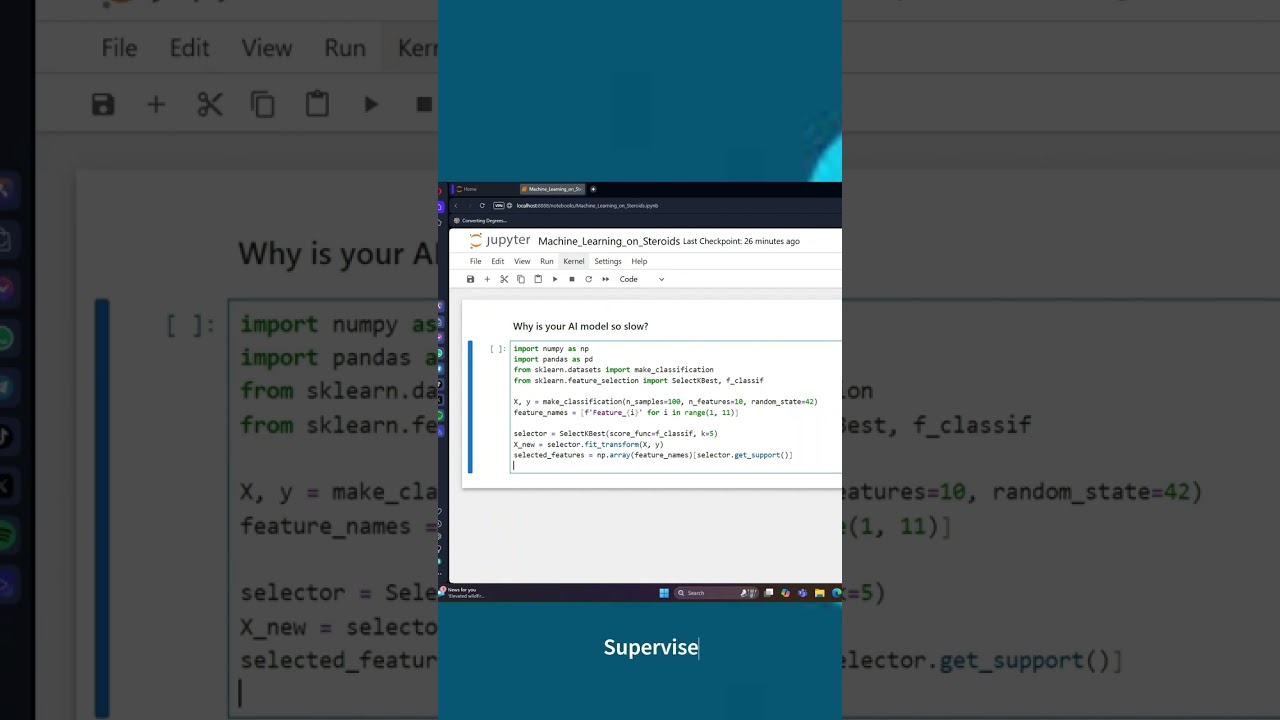
Task: Open the File menu in the centered Jupyter window
Action: 476,261
